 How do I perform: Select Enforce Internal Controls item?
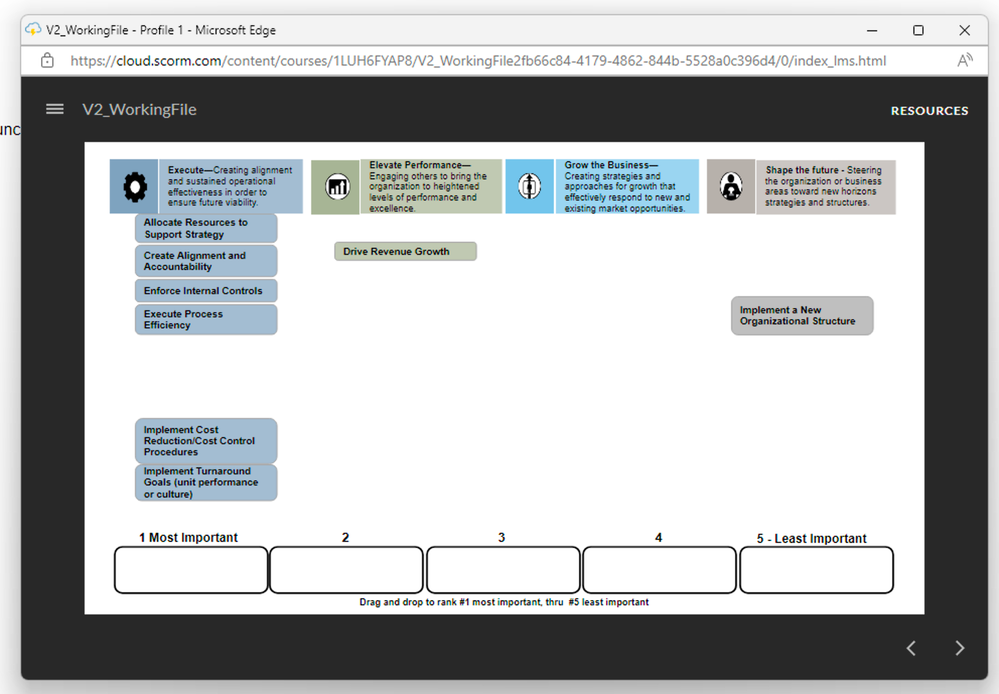[206, 291]
